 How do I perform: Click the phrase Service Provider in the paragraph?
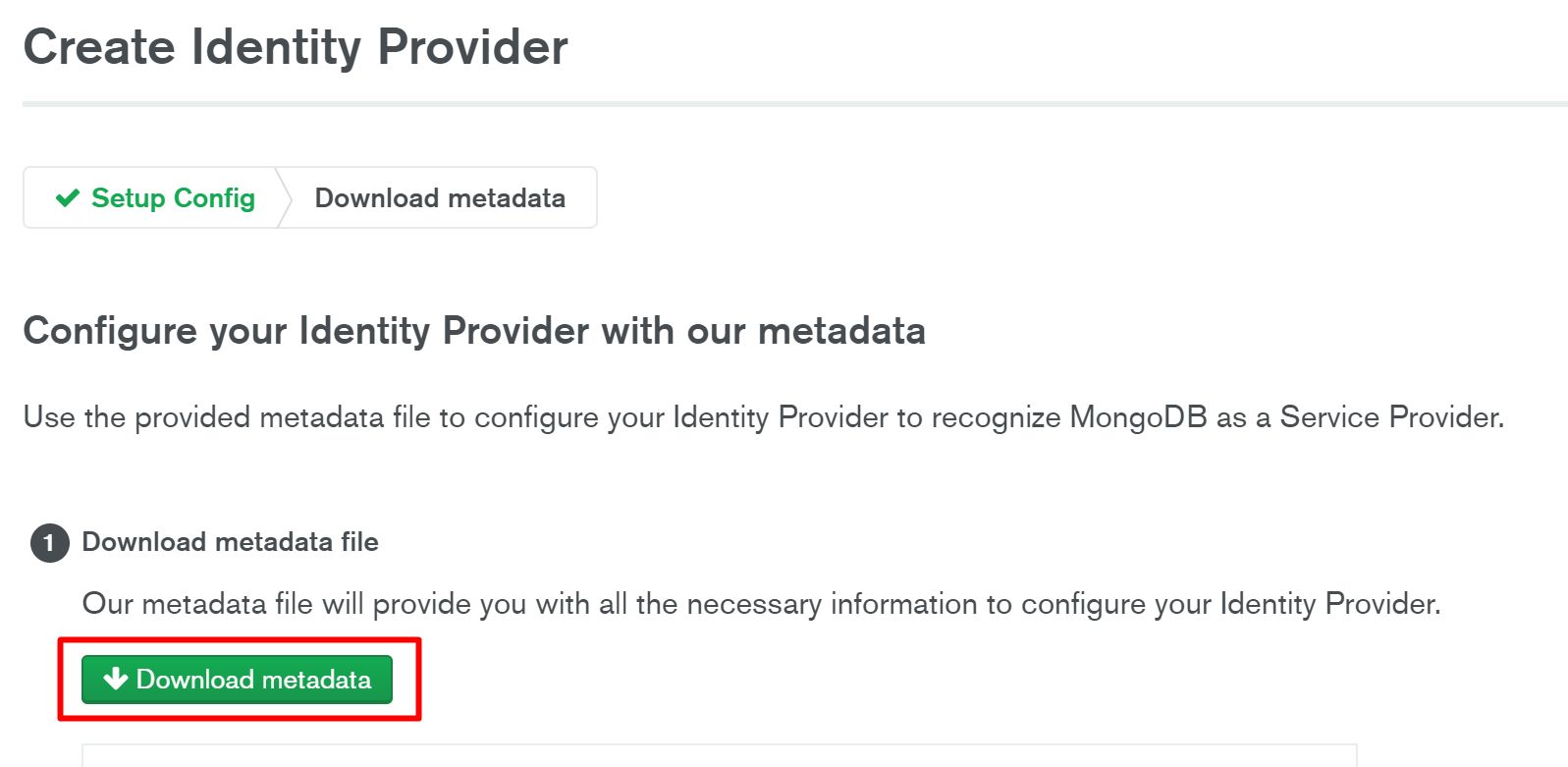[1390, 417]
